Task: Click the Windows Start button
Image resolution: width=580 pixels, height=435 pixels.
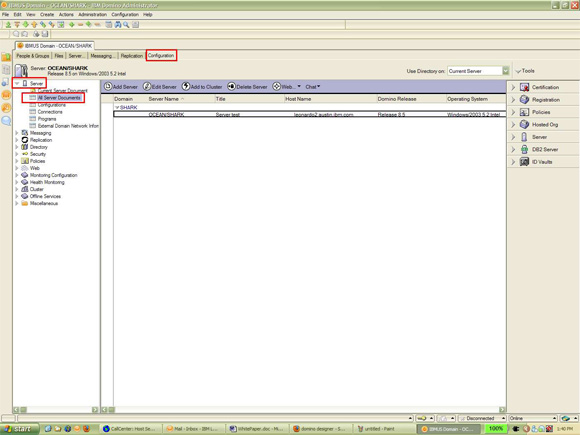Action: [x=18, y=429]
